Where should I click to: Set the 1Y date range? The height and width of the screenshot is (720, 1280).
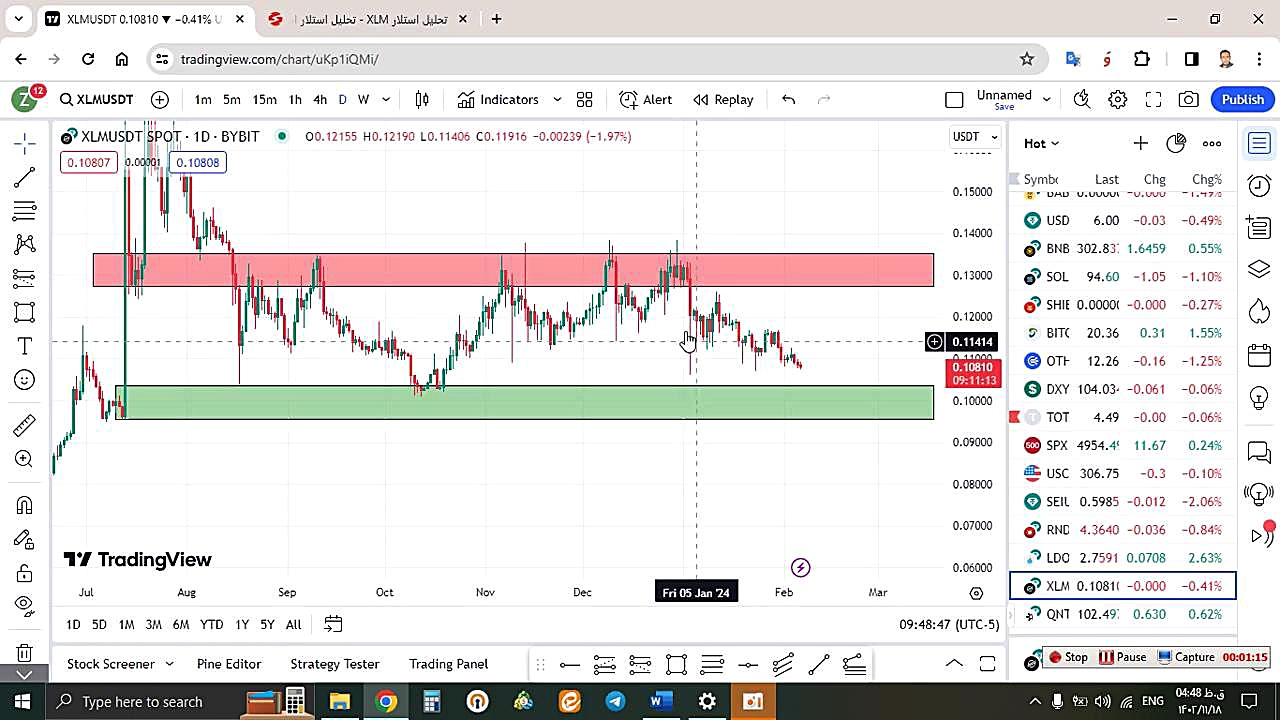click(242, 624)
